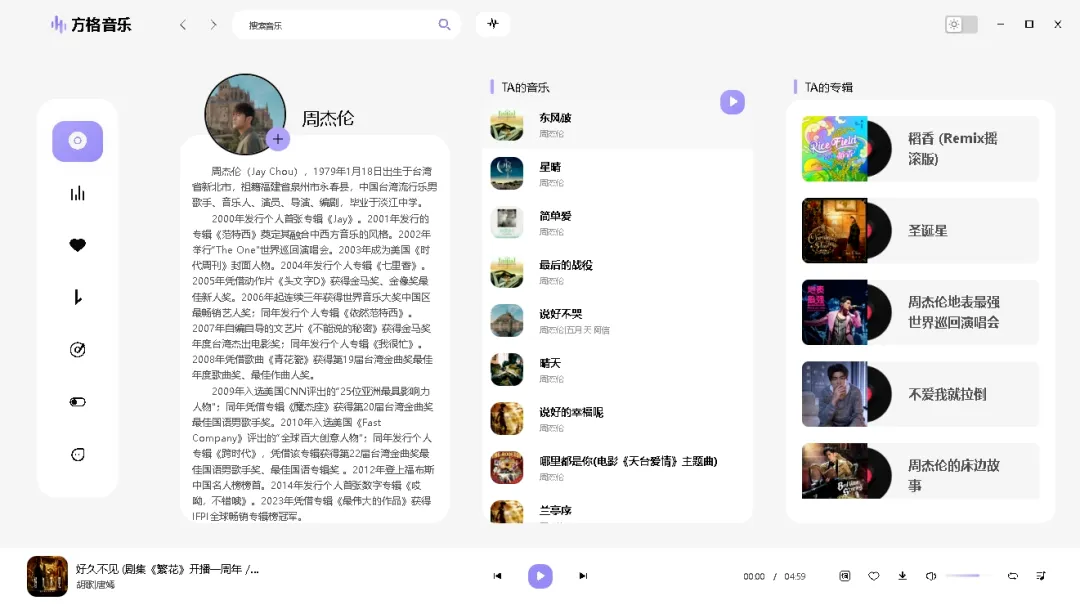Open the play queue list icon
This screenshot has width=1080, height=605.
pyautogui.click(x=1041, y=576)
